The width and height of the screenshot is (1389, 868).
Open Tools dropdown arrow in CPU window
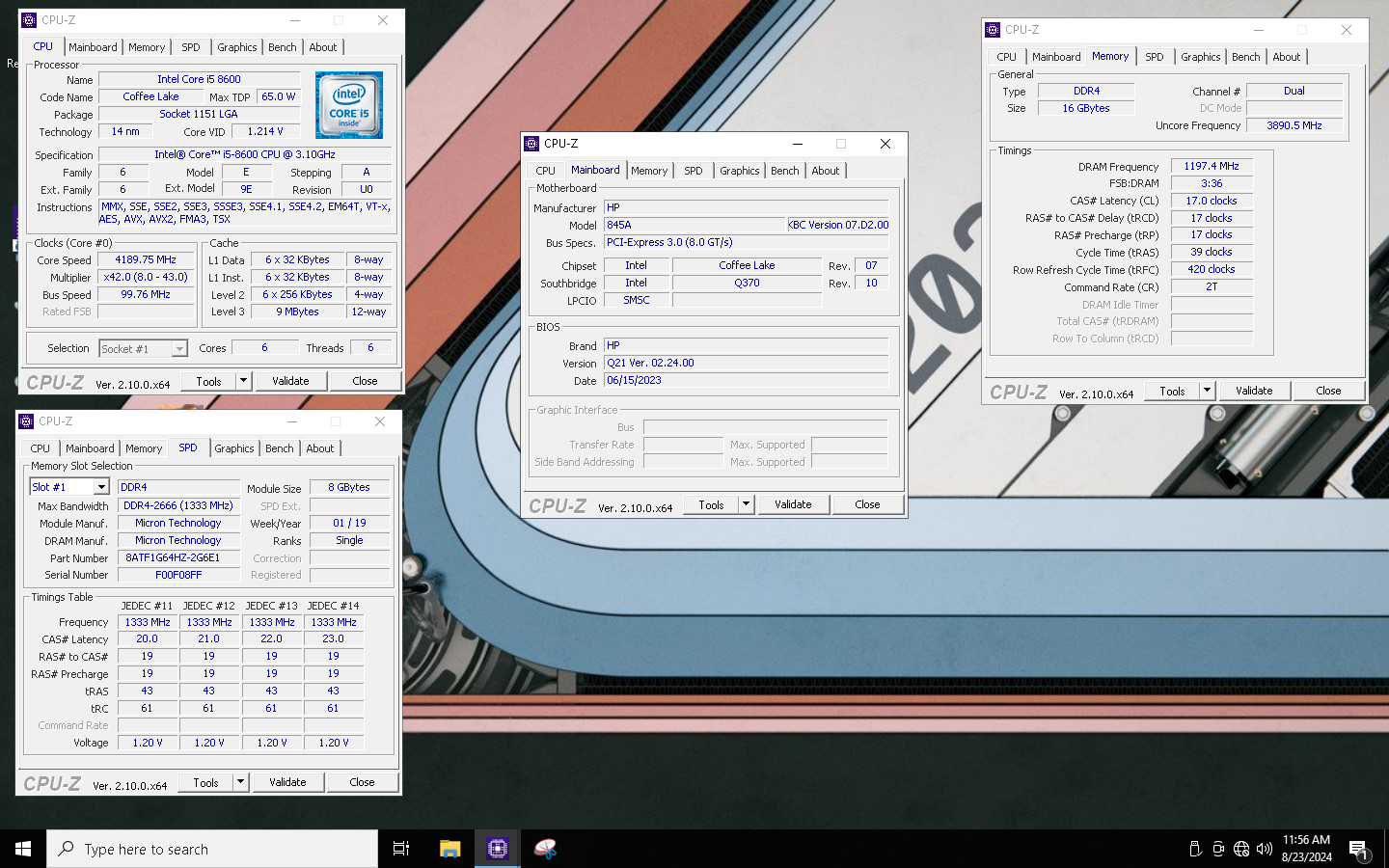tap(243, 381)
